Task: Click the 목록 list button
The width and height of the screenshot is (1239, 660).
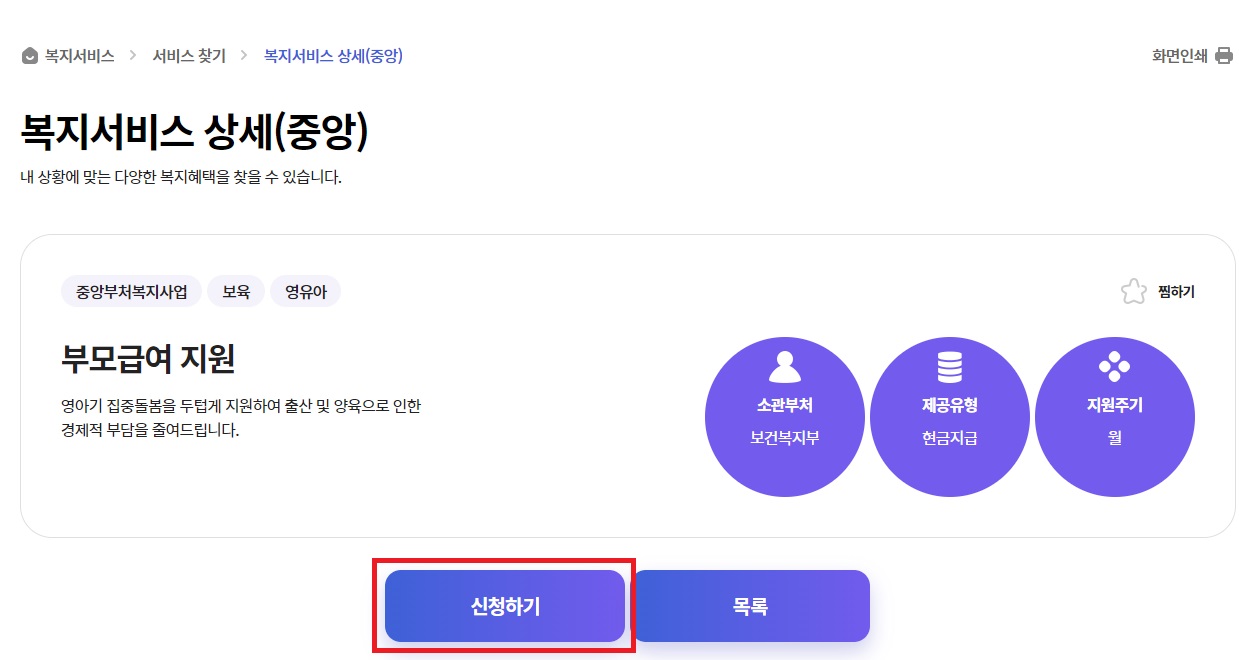Action: pyautogui.click(x=750, y=605)
